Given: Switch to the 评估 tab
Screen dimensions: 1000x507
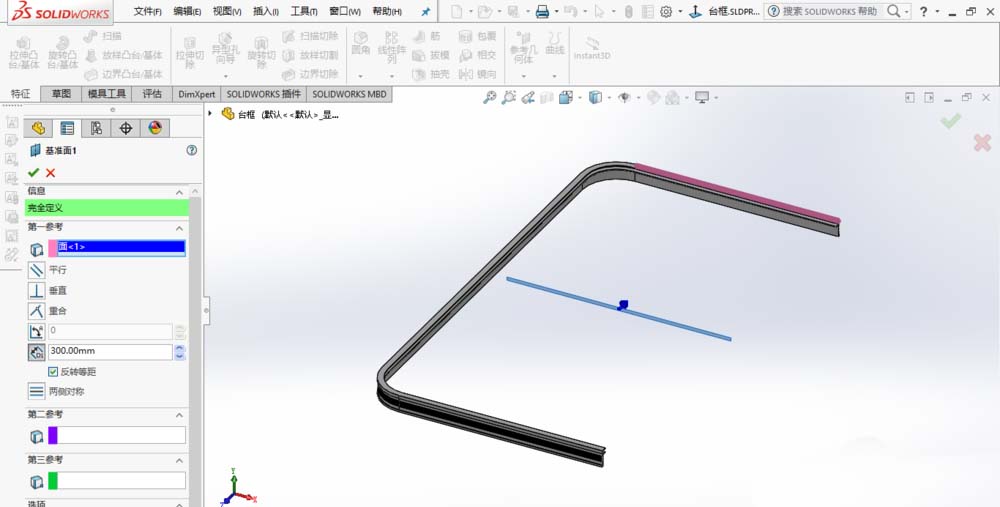Looking at the screenshot, I should (x=152, y=94).
